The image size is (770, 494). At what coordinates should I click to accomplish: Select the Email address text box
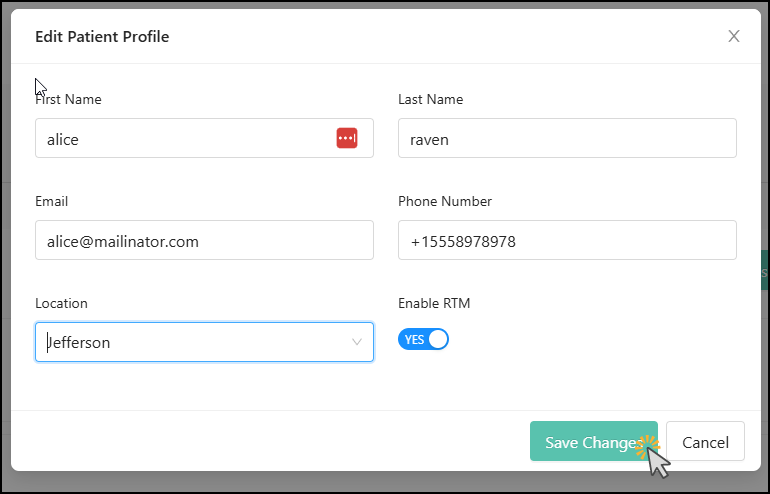pos(204,241)
